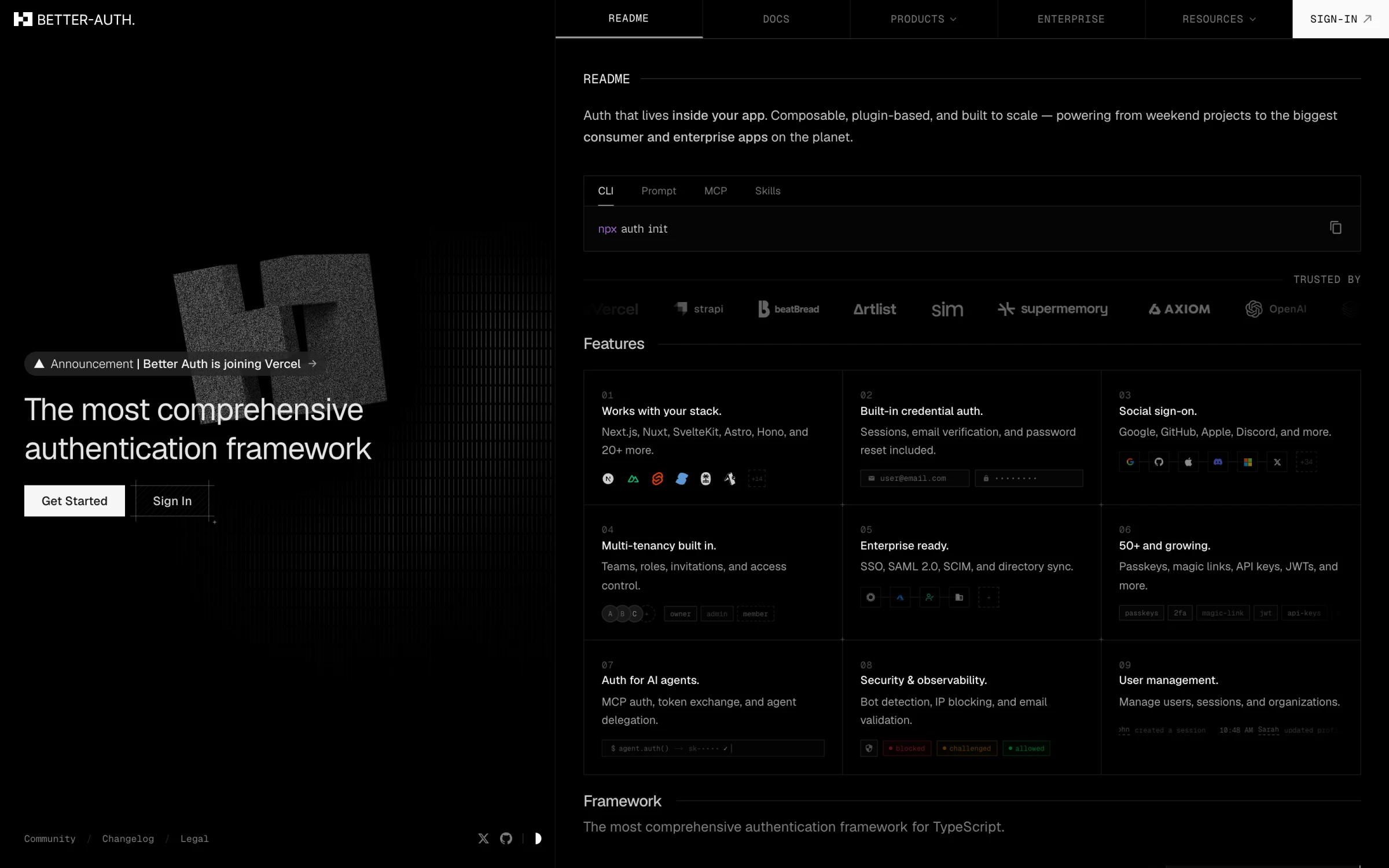Click the Better-Auth logo in header
Image resolution: width=1389 pixels, height=868 pixels.
[74, 20]
